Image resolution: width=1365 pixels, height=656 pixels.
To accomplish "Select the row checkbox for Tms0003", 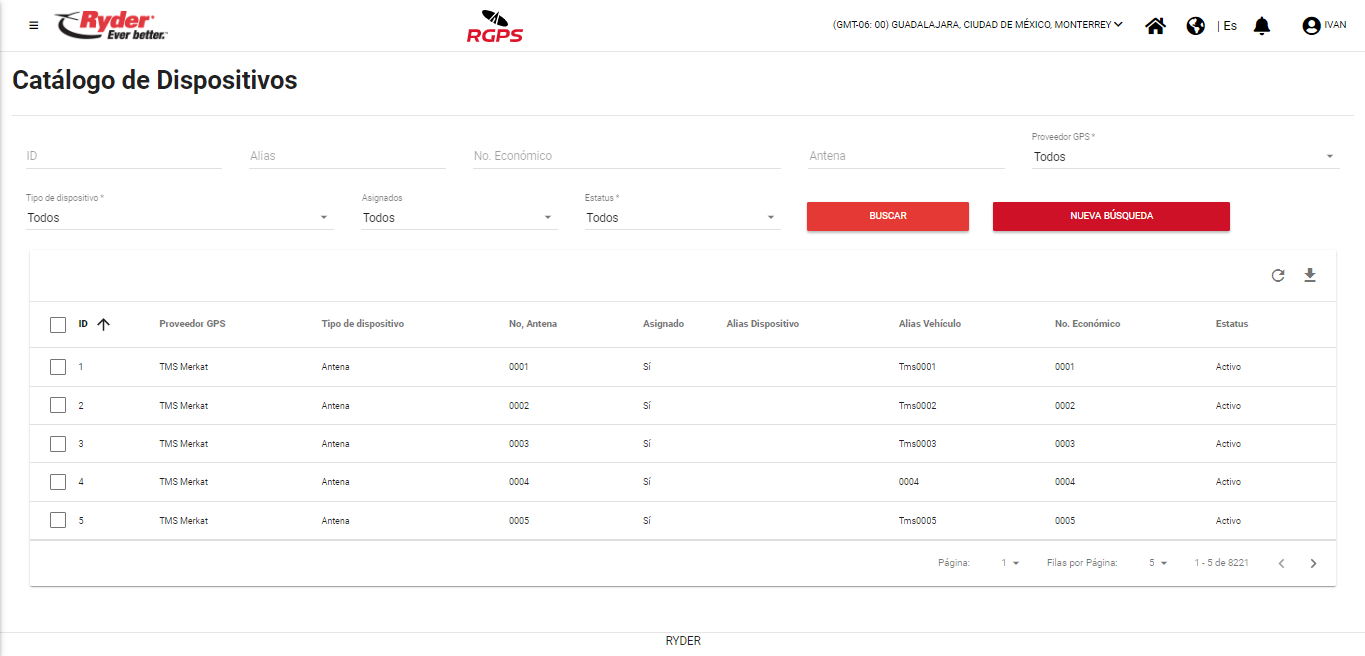I will (58, 443).
